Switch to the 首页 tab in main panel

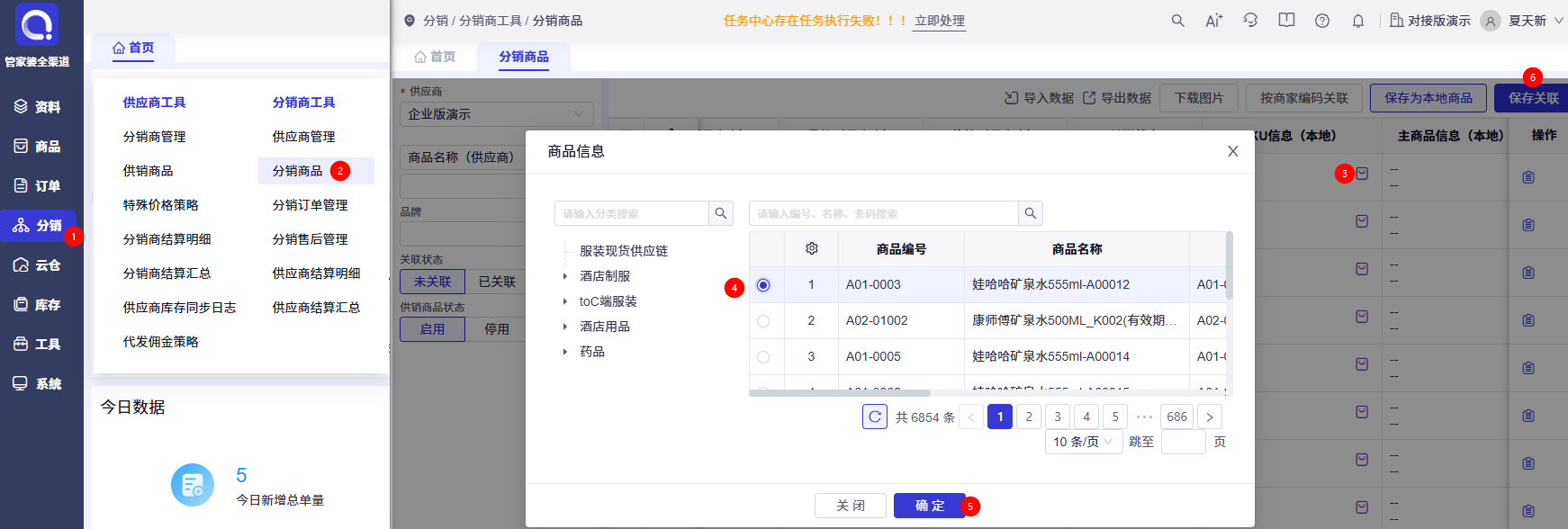pyautogui.click(x=435, y=57)
